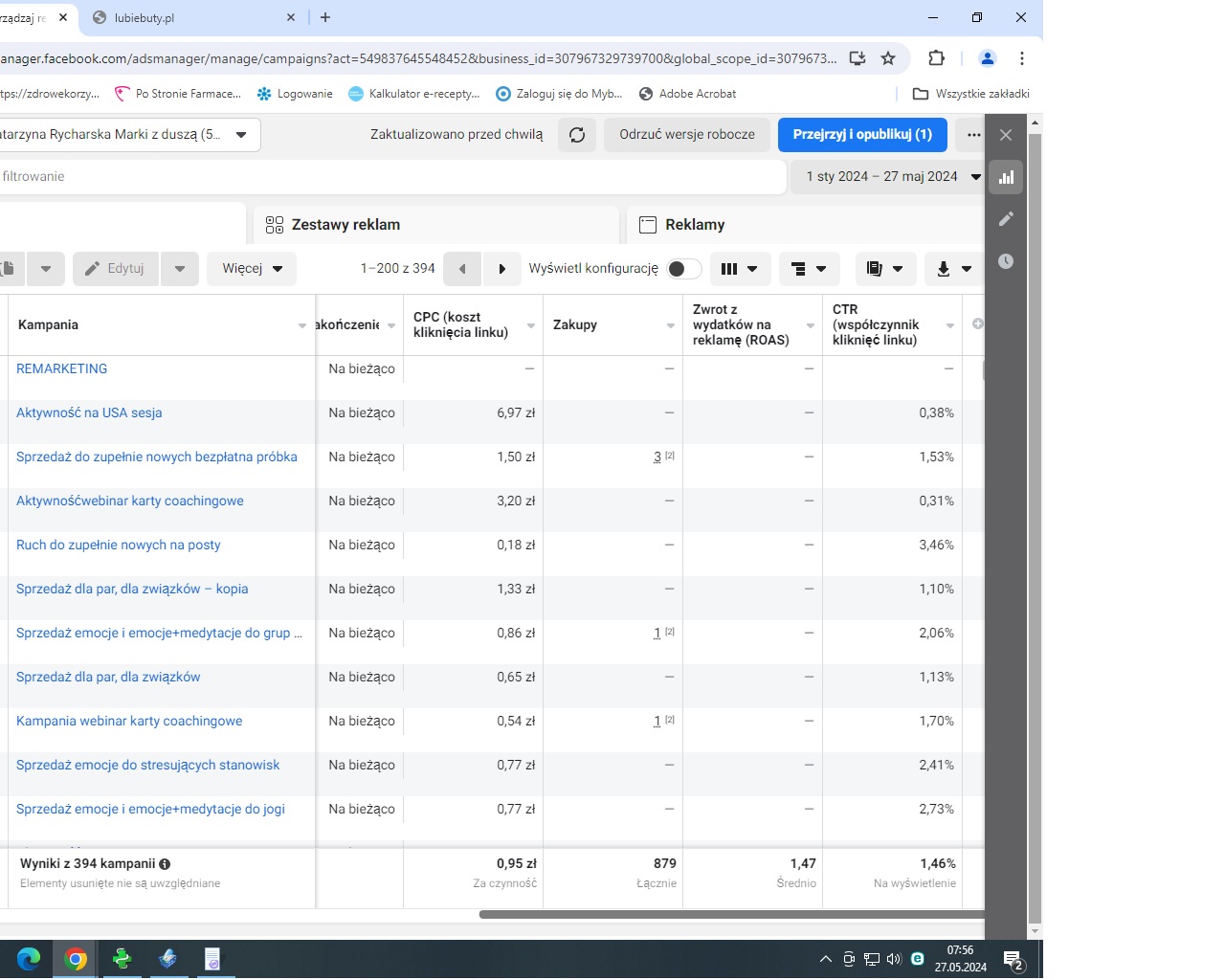Go to previous page of campaigns
Screen dimensions: 1225x980
tap(462, 269)
